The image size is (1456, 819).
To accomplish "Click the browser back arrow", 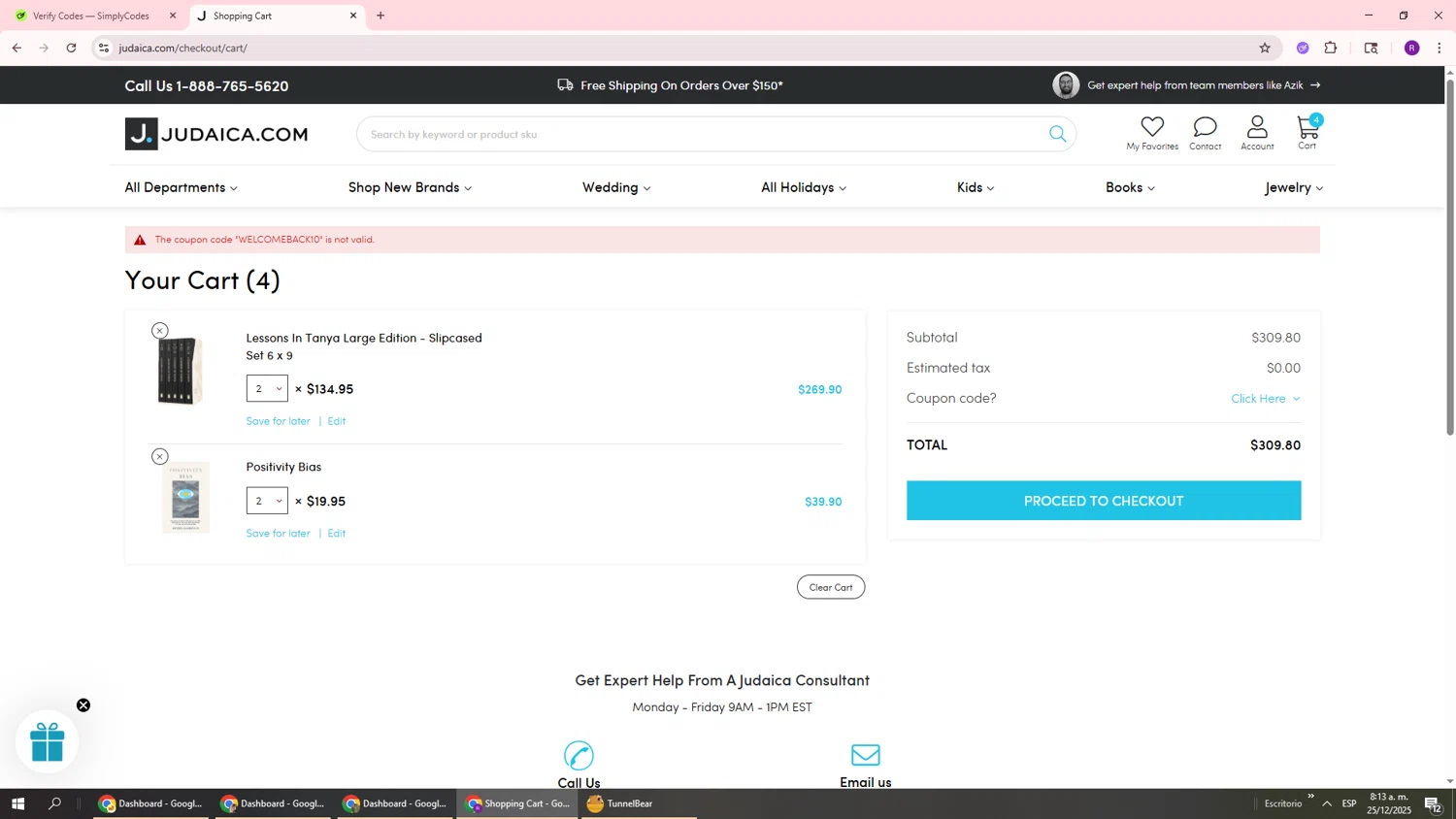I will (17, 48).
